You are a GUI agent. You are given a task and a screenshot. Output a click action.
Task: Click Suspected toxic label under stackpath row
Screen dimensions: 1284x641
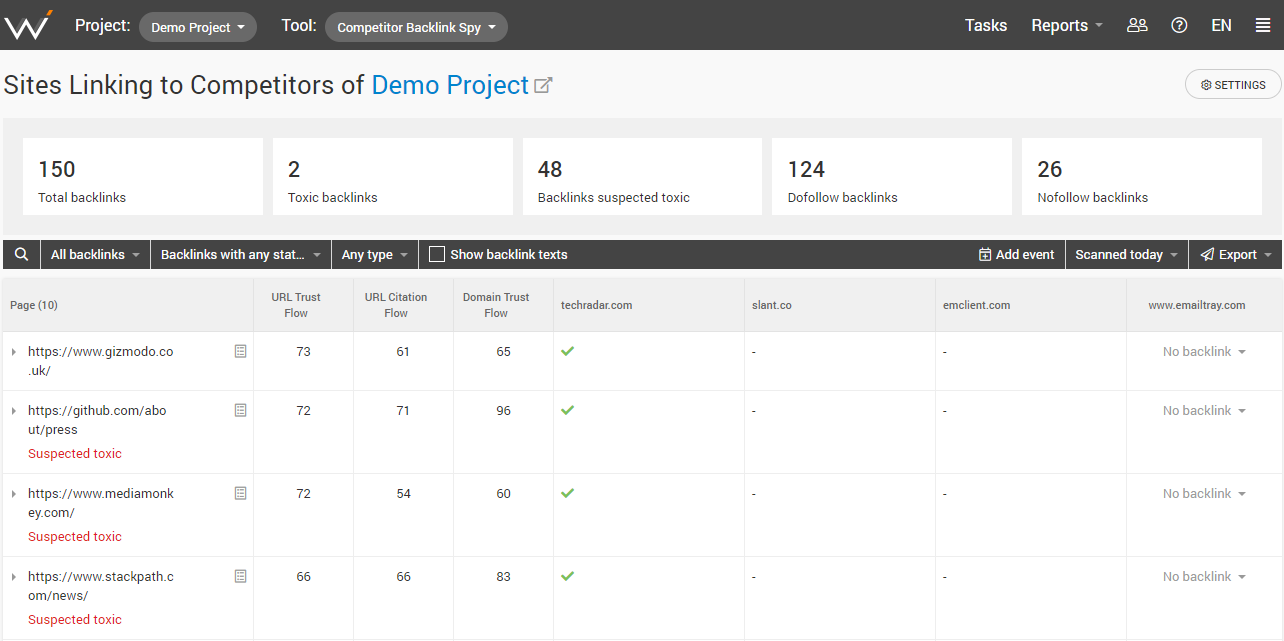75,620
